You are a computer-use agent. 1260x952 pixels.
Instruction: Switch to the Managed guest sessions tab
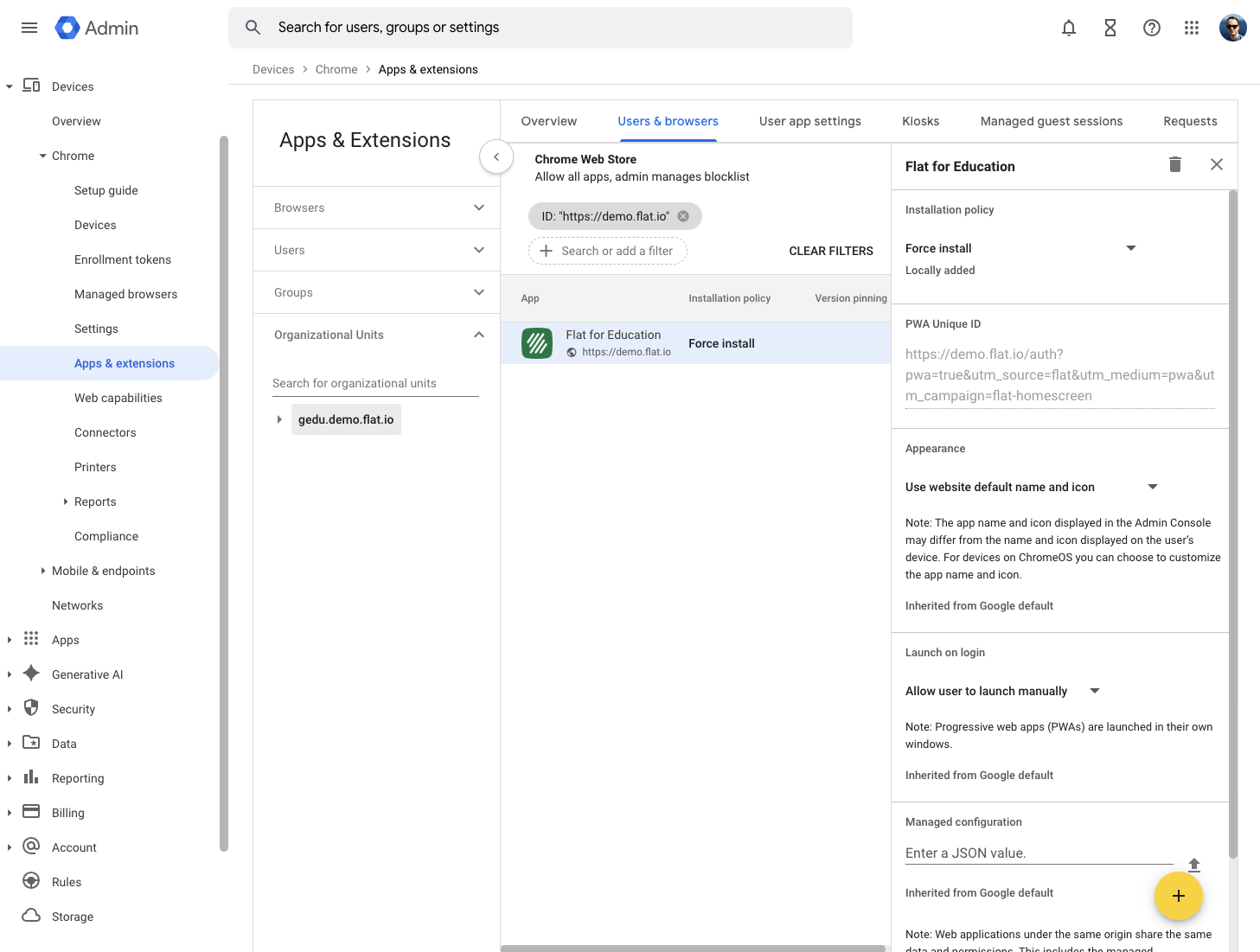tap(1051, 121)
